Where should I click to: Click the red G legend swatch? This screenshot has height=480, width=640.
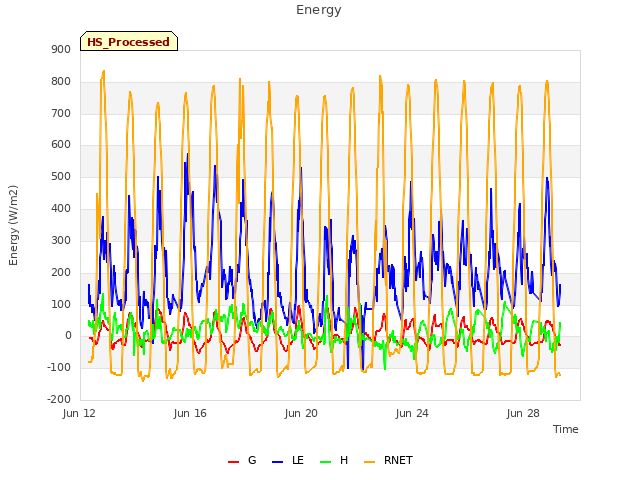coord(233,462)
